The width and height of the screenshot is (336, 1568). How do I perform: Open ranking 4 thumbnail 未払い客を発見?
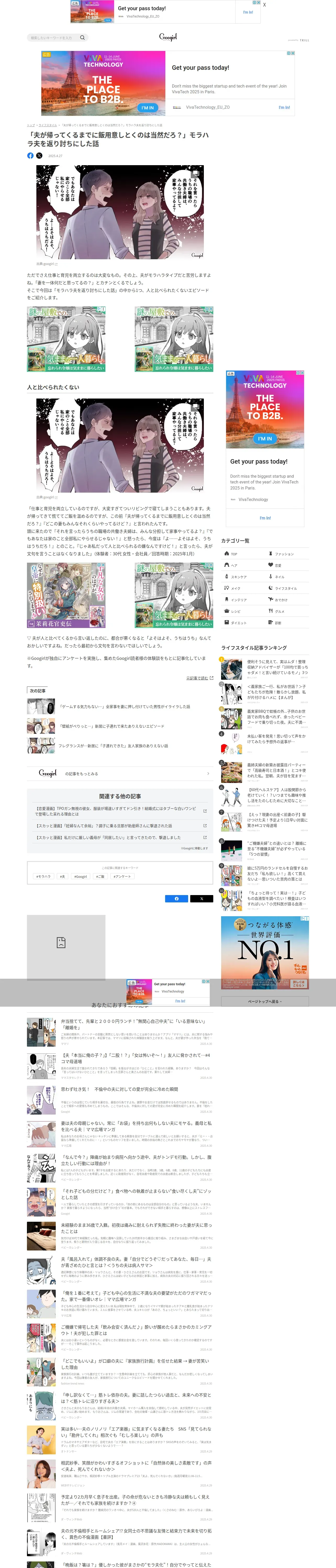coord(232,744)
